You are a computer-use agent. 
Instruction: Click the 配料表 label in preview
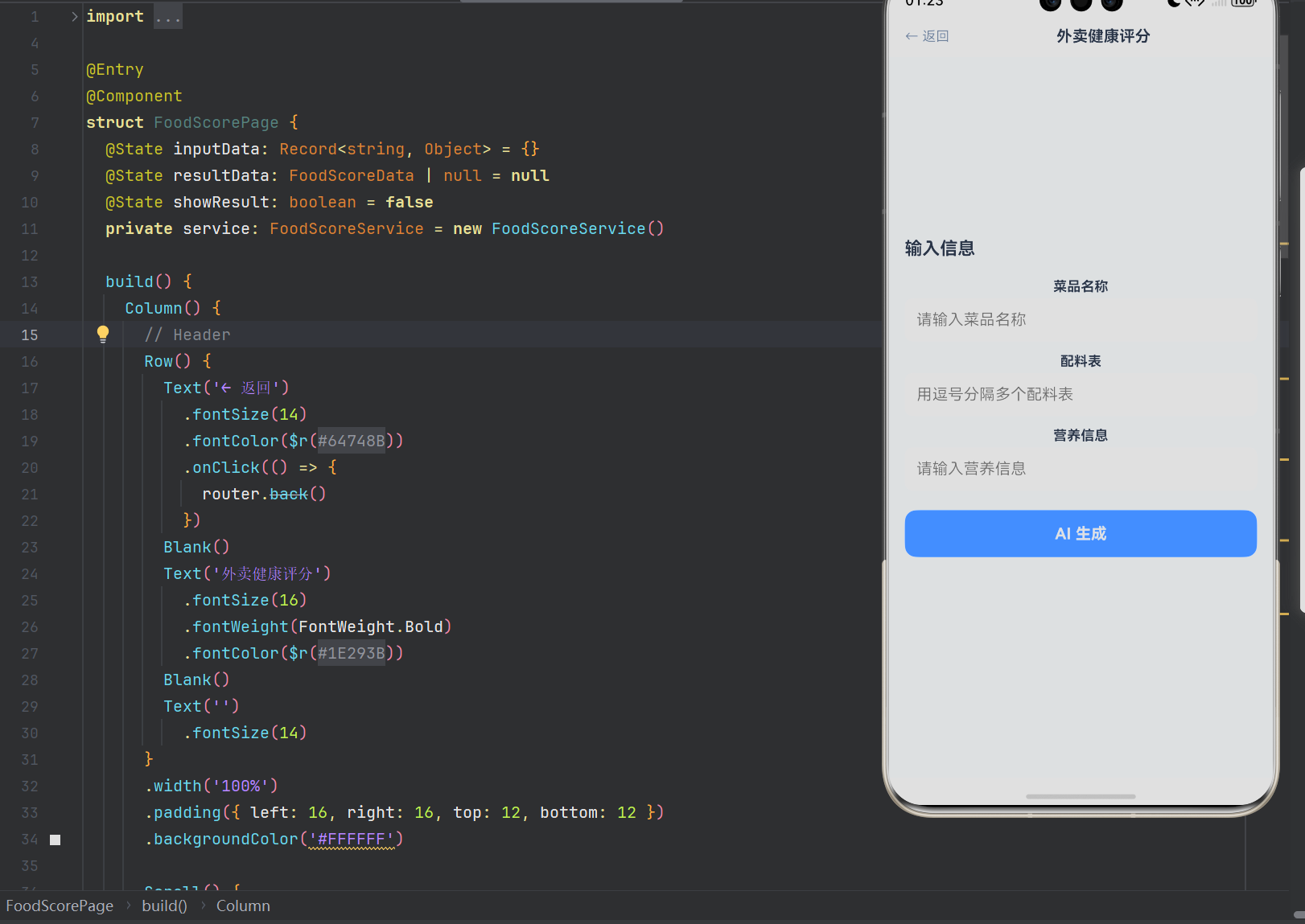(1081, 361)
